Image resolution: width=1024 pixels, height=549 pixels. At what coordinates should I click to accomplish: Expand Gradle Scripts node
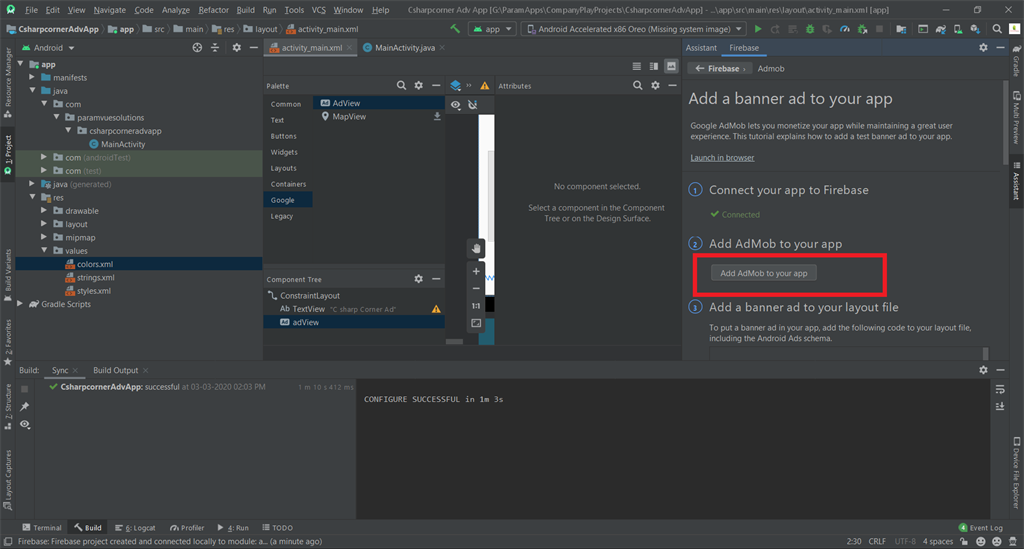click(x=20, y=304)
